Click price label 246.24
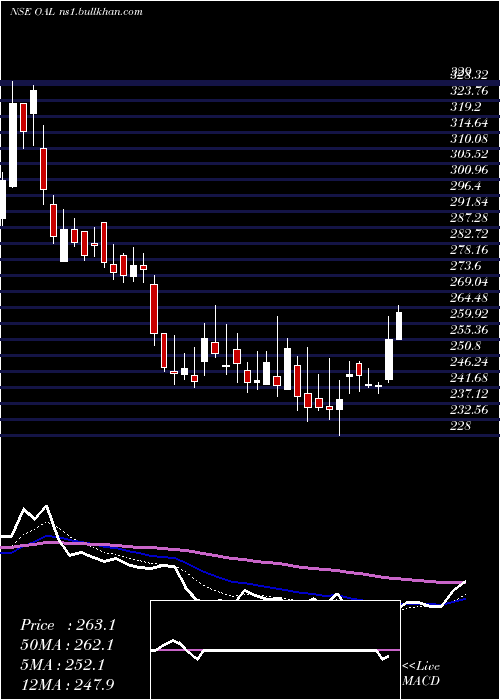The height and width of the screenshot is (700, 500). point(469,362)
